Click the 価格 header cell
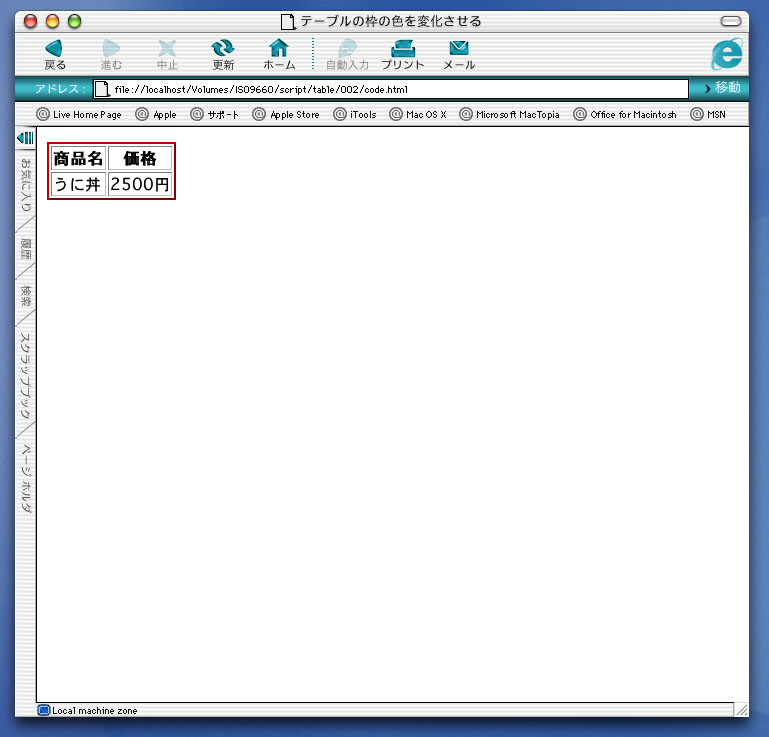Screen dimensions: 769x737 tap(140, 158)
